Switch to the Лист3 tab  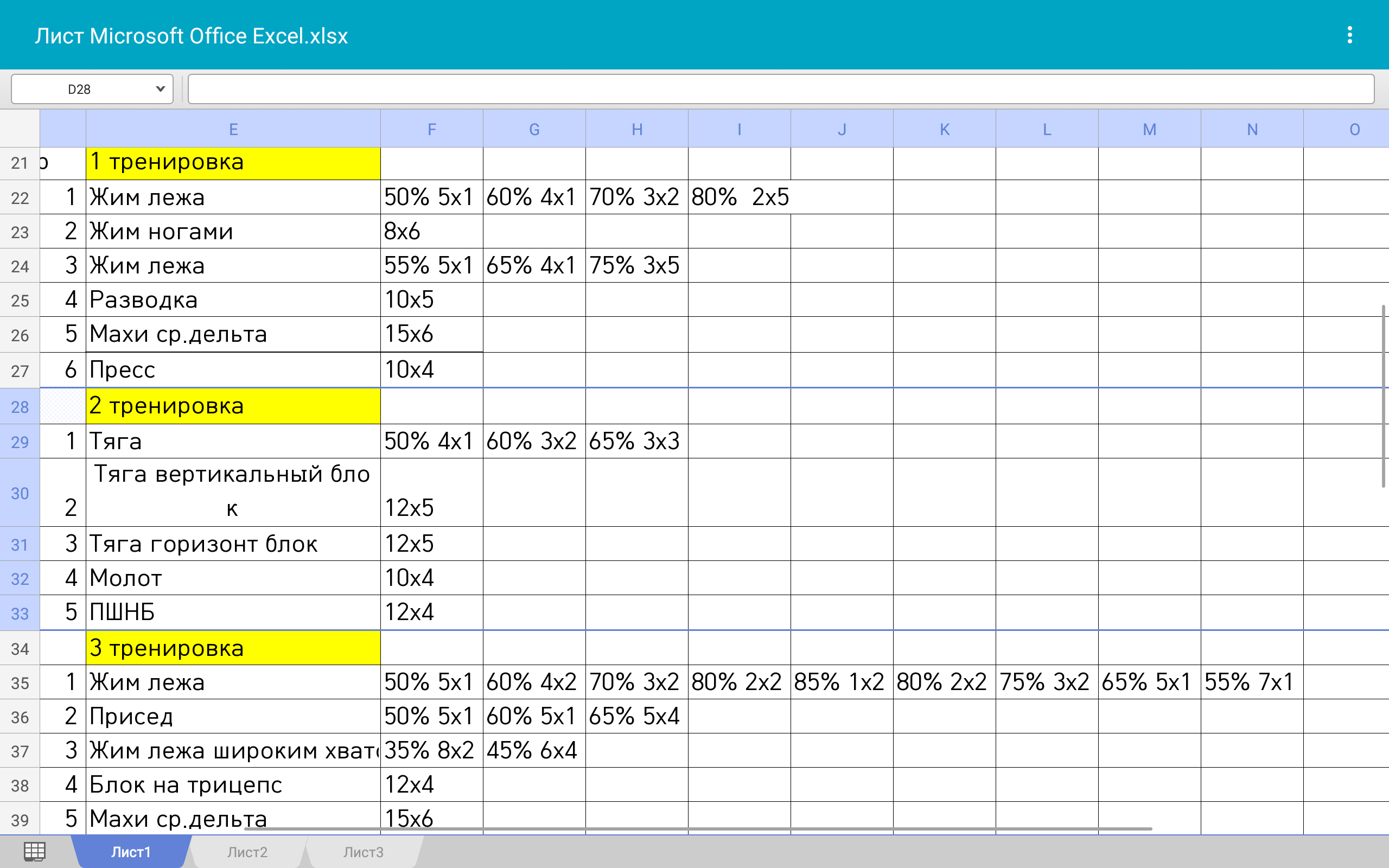point(363,852)
